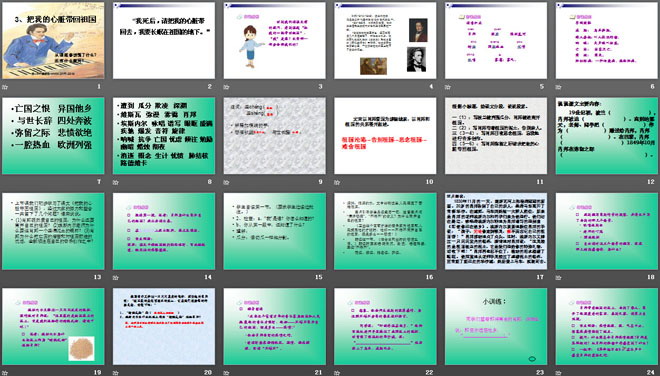Click the animation star under slide 5
Viewport: 660px width, 376px height.
448,87
